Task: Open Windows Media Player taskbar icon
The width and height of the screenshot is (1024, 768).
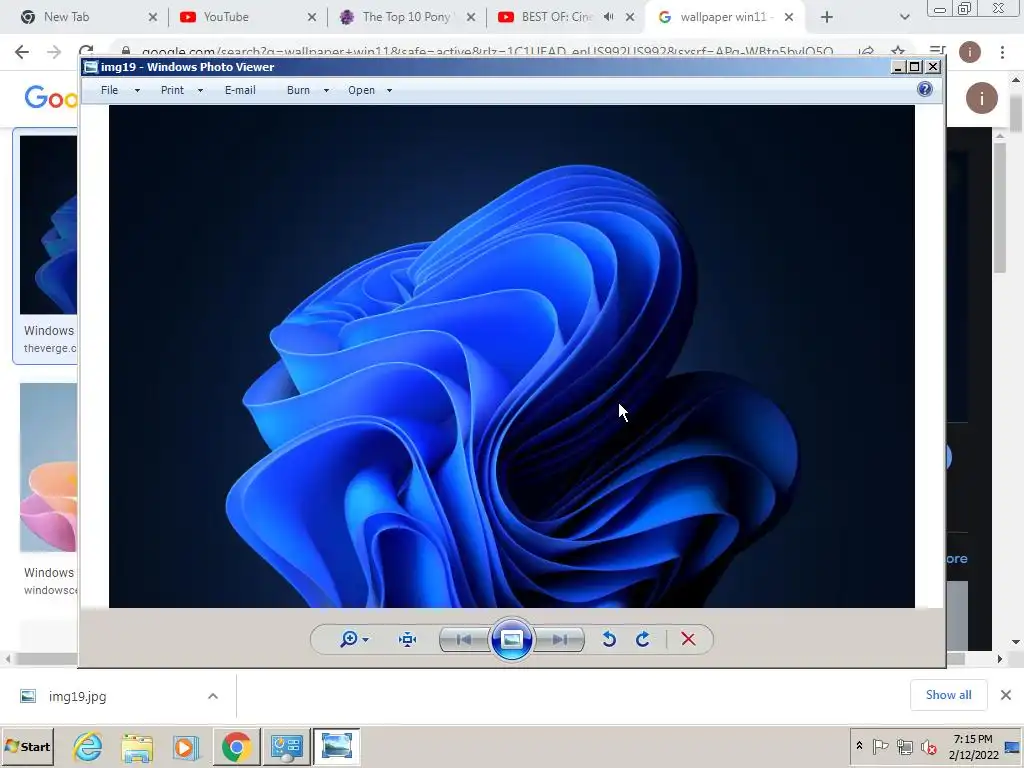Action: tap(186, 746)
